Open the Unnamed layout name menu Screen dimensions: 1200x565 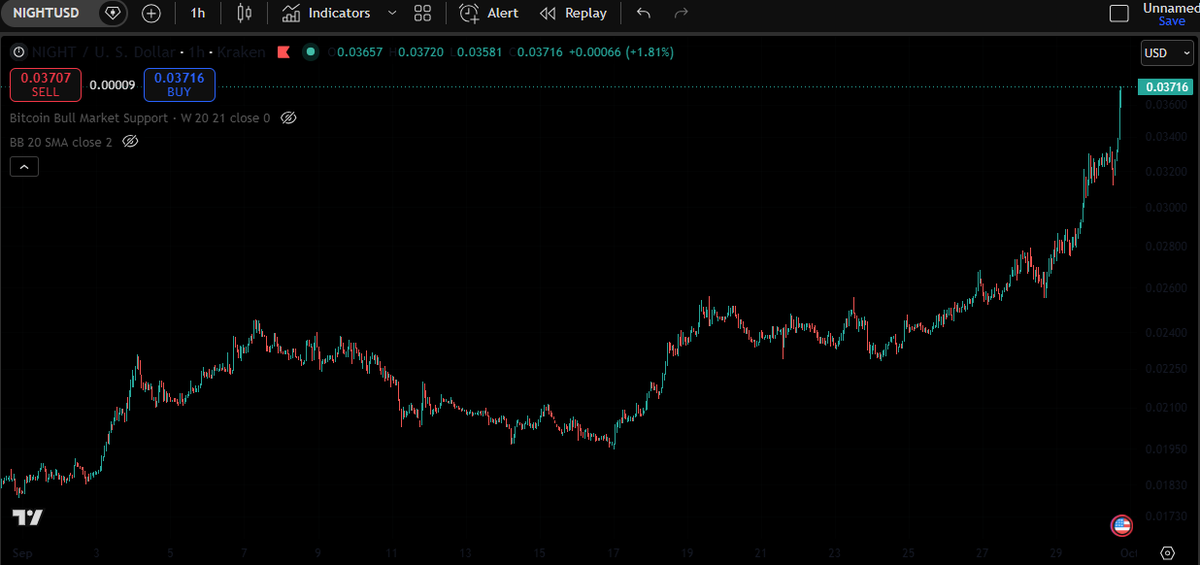pyautogui.click(x=1171, y=7)
